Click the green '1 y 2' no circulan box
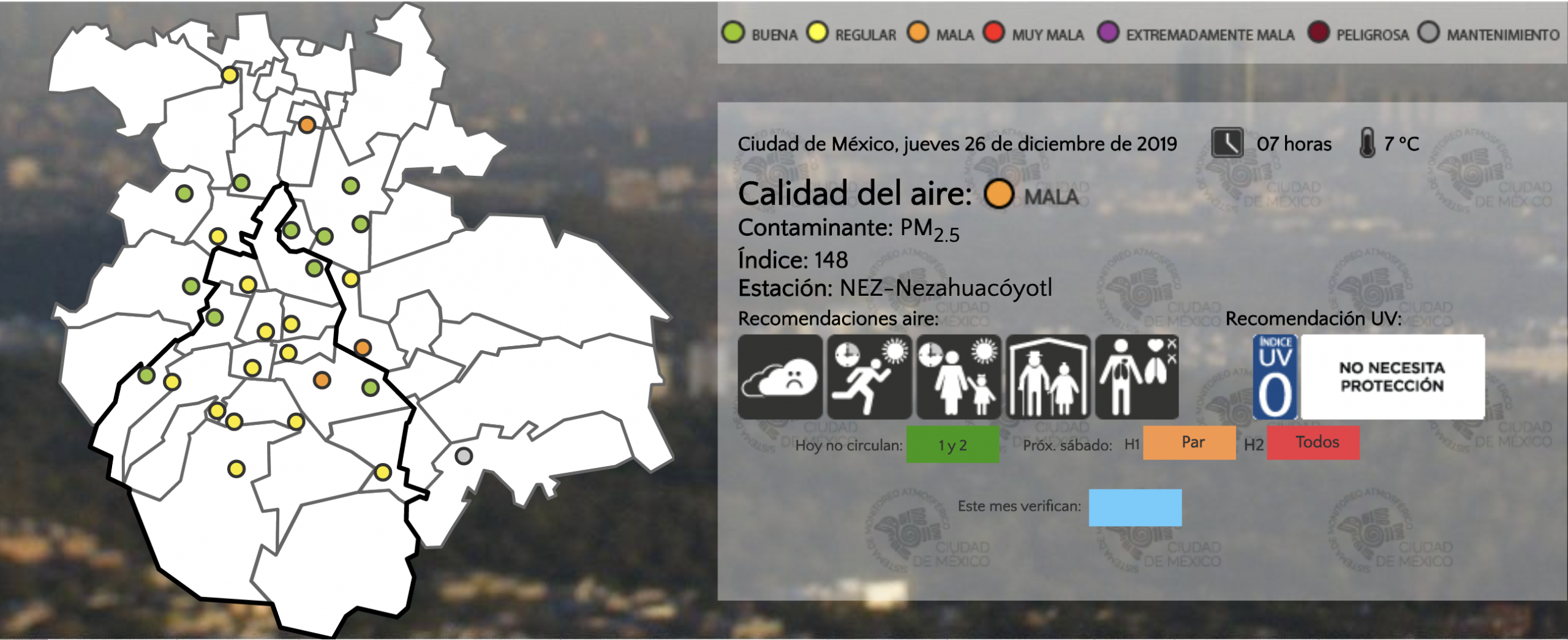Screen dimensions: 1568x640 coord(952,445)
